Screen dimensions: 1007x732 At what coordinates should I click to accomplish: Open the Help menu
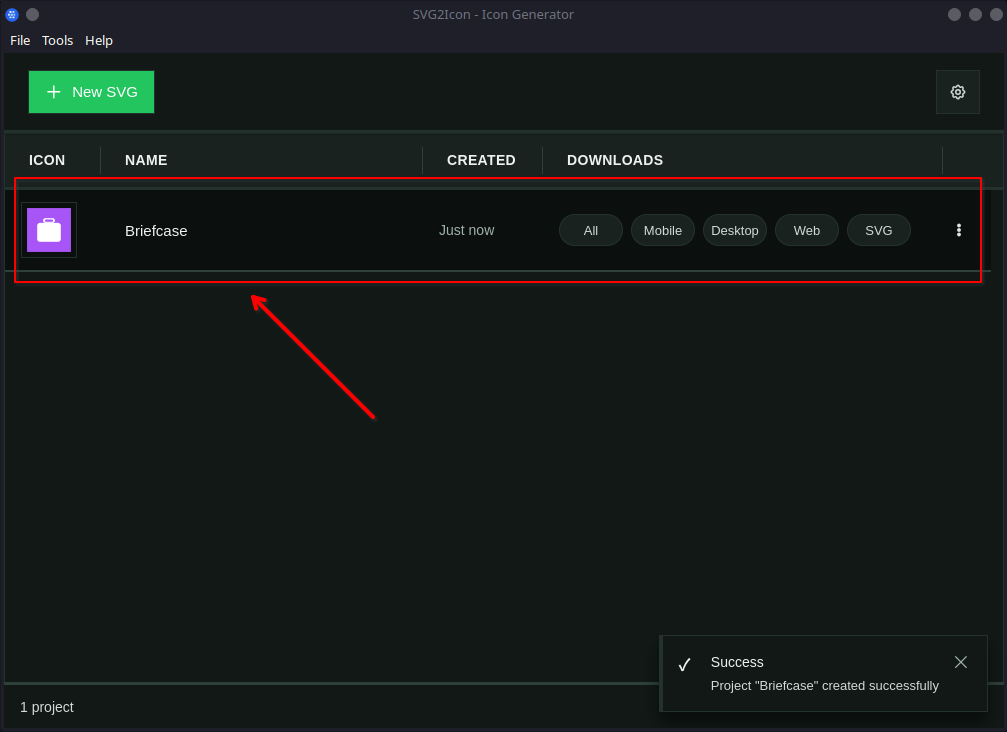tap(99, 40)
